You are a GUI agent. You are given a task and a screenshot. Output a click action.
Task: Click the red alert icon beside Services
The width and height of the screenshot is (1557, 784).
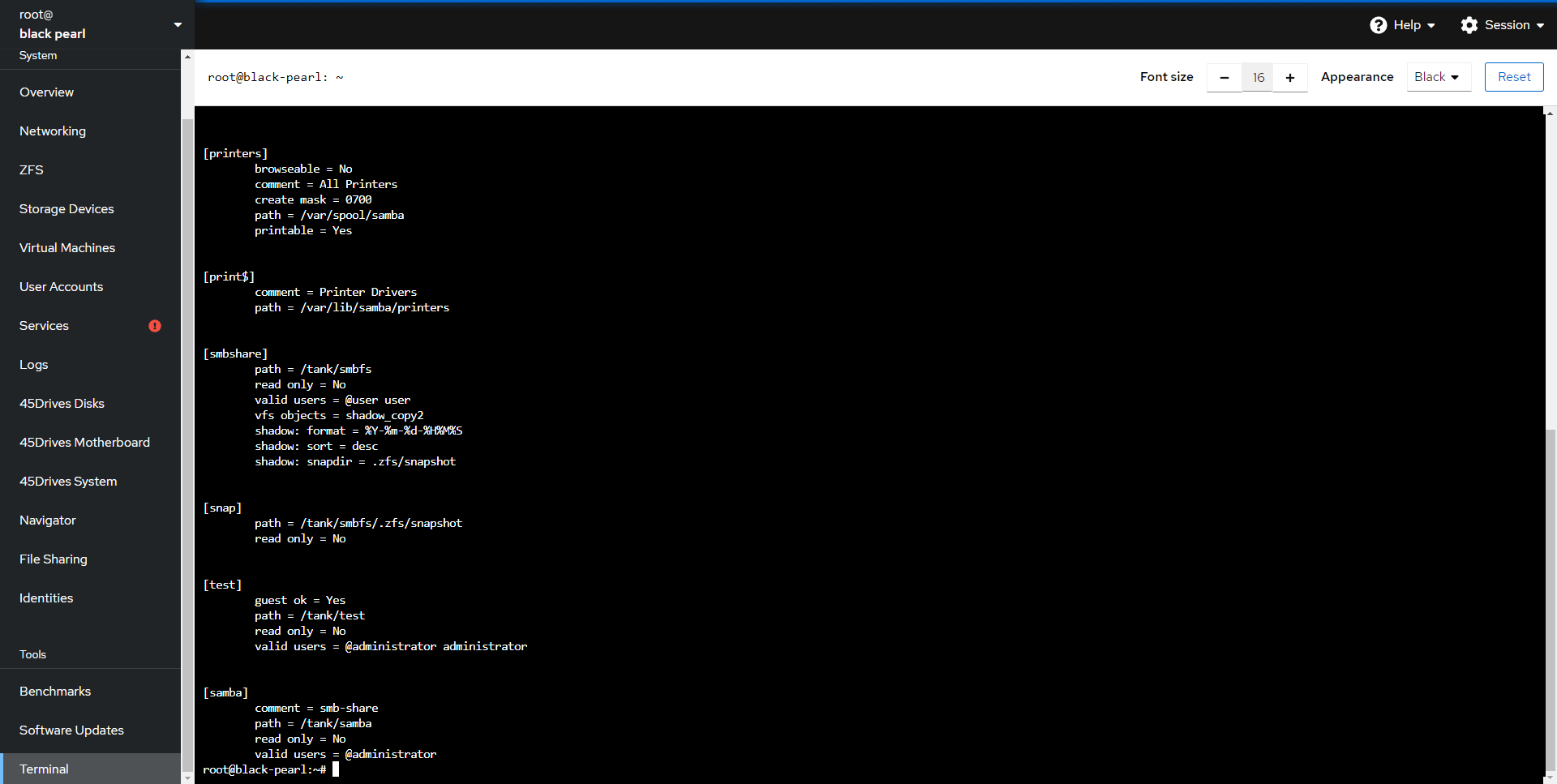pos(154,326)
